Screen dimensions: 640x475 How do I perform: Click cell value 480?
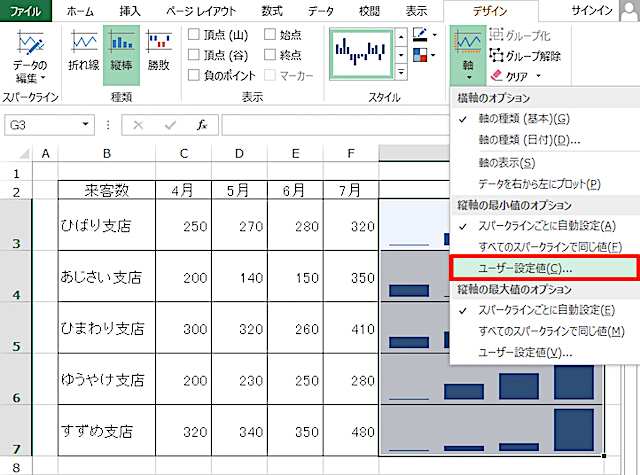coord(351,431)
